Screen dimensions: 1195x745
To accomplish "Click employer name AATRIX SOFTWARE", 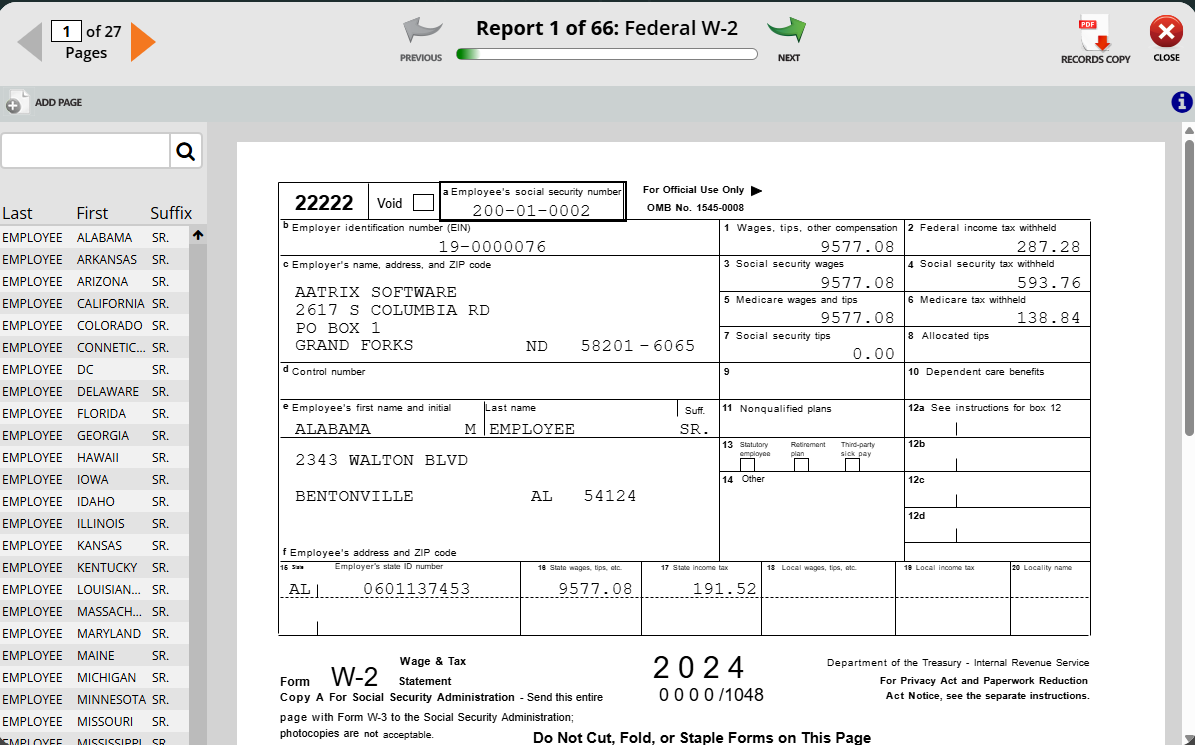I will pyautogui.click(x=376, y=293).
